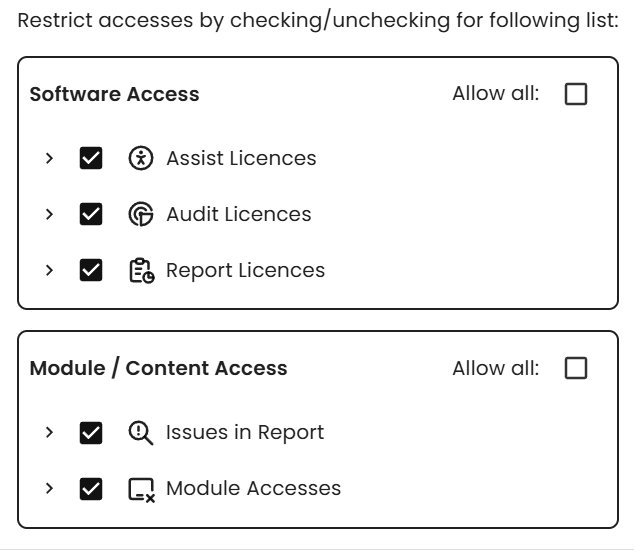Expand the Module Accesses row
The width and height of the screenshot is (634, 552).
(49, 489)
